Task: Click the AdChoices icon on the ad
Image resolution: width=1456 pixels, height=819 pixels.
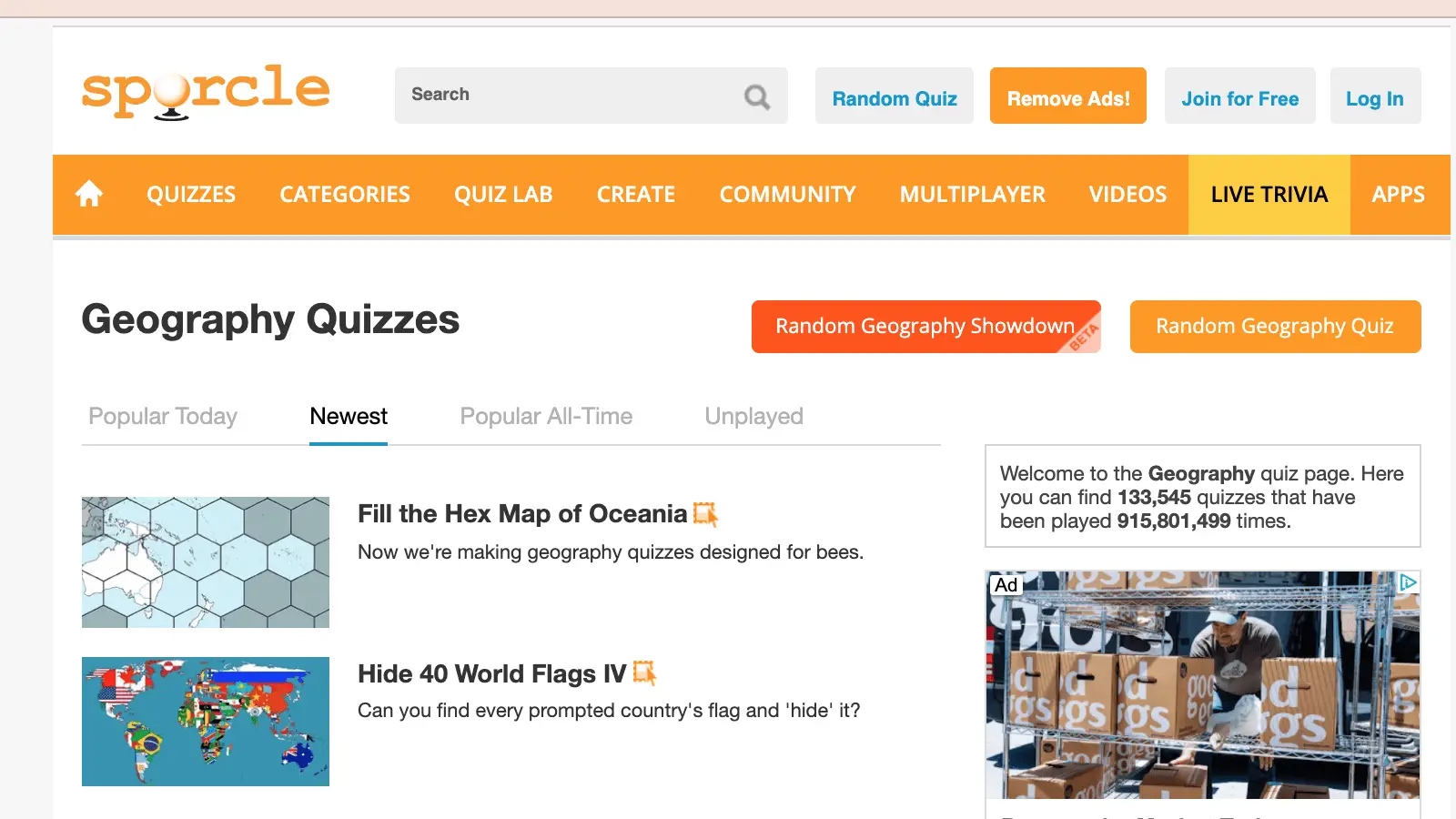Action: [1408, 582]
